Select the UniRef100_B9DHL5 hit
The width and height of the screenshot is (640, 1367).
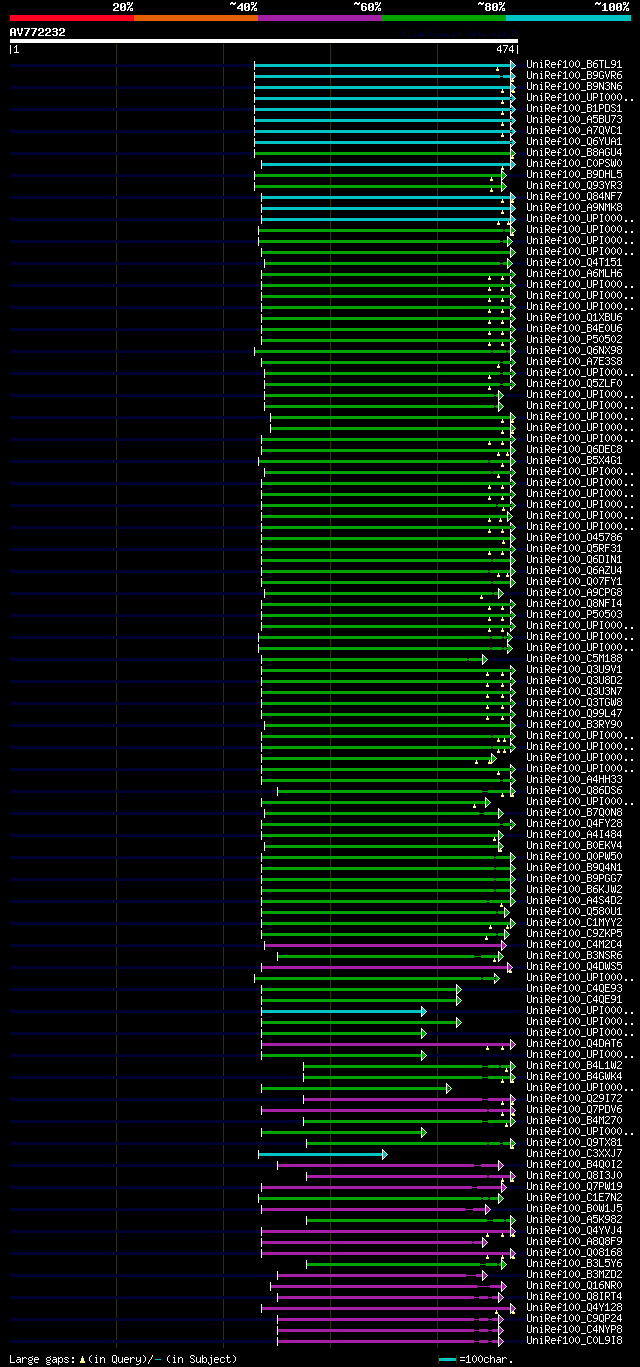click(x=576, y=174)
